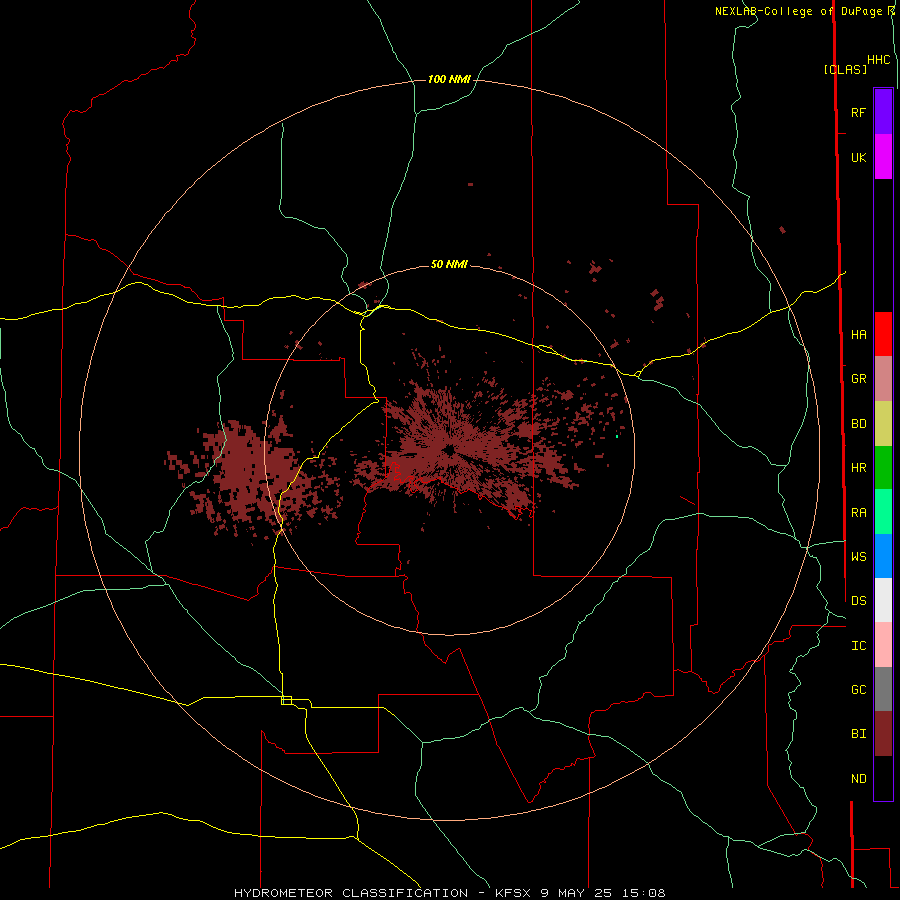Click the ND legend label
The width and height of the screenshot is (900, 900).
tap(858, 779)
